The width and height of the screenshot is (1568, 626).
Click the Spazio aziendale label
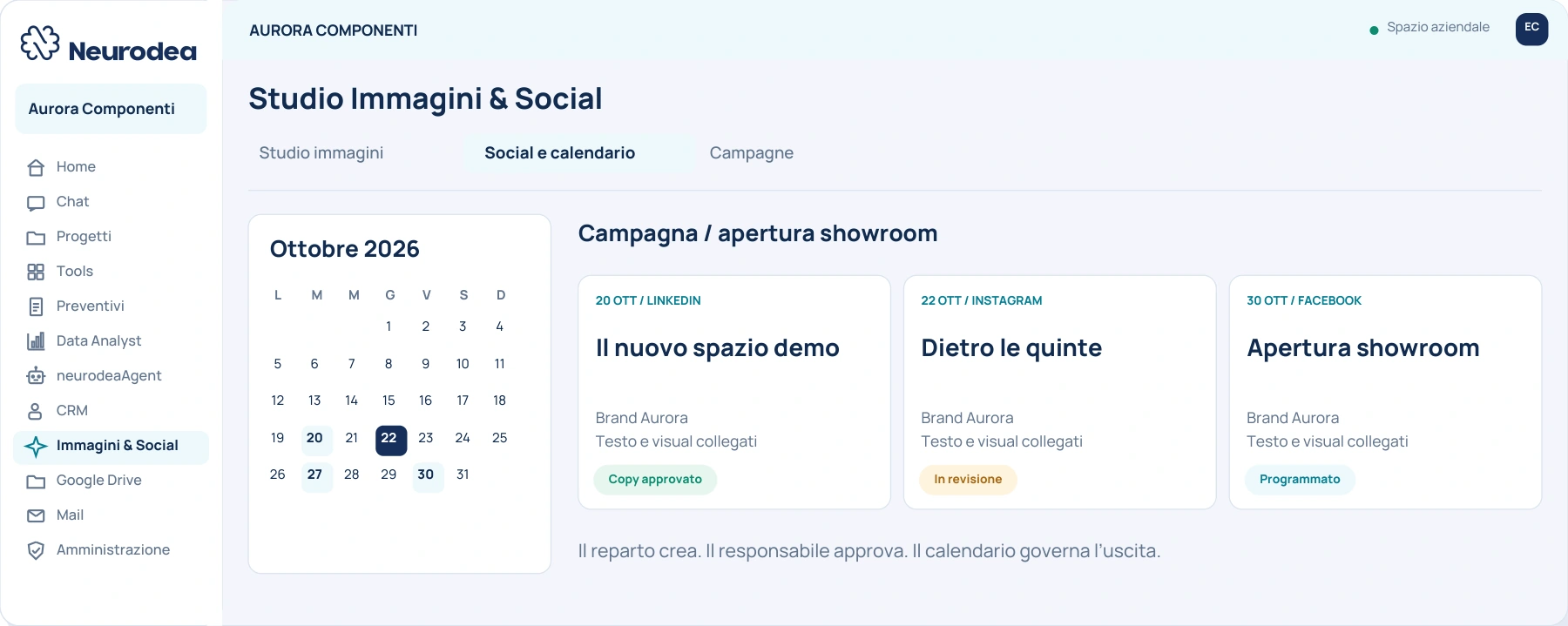click(x=1438, y=27)
